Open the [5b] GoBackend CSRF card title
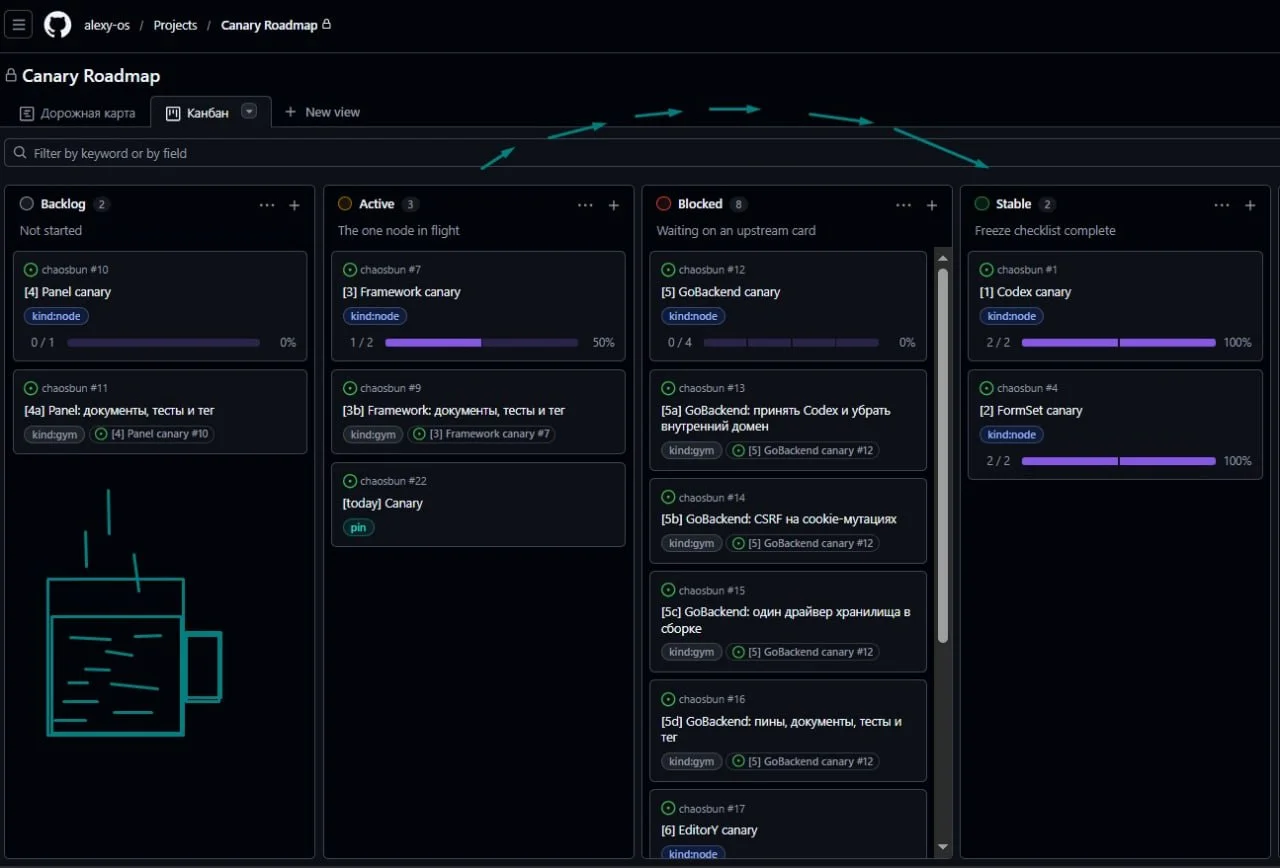This screenshot has height=868, width=1280. pos(779,519)
